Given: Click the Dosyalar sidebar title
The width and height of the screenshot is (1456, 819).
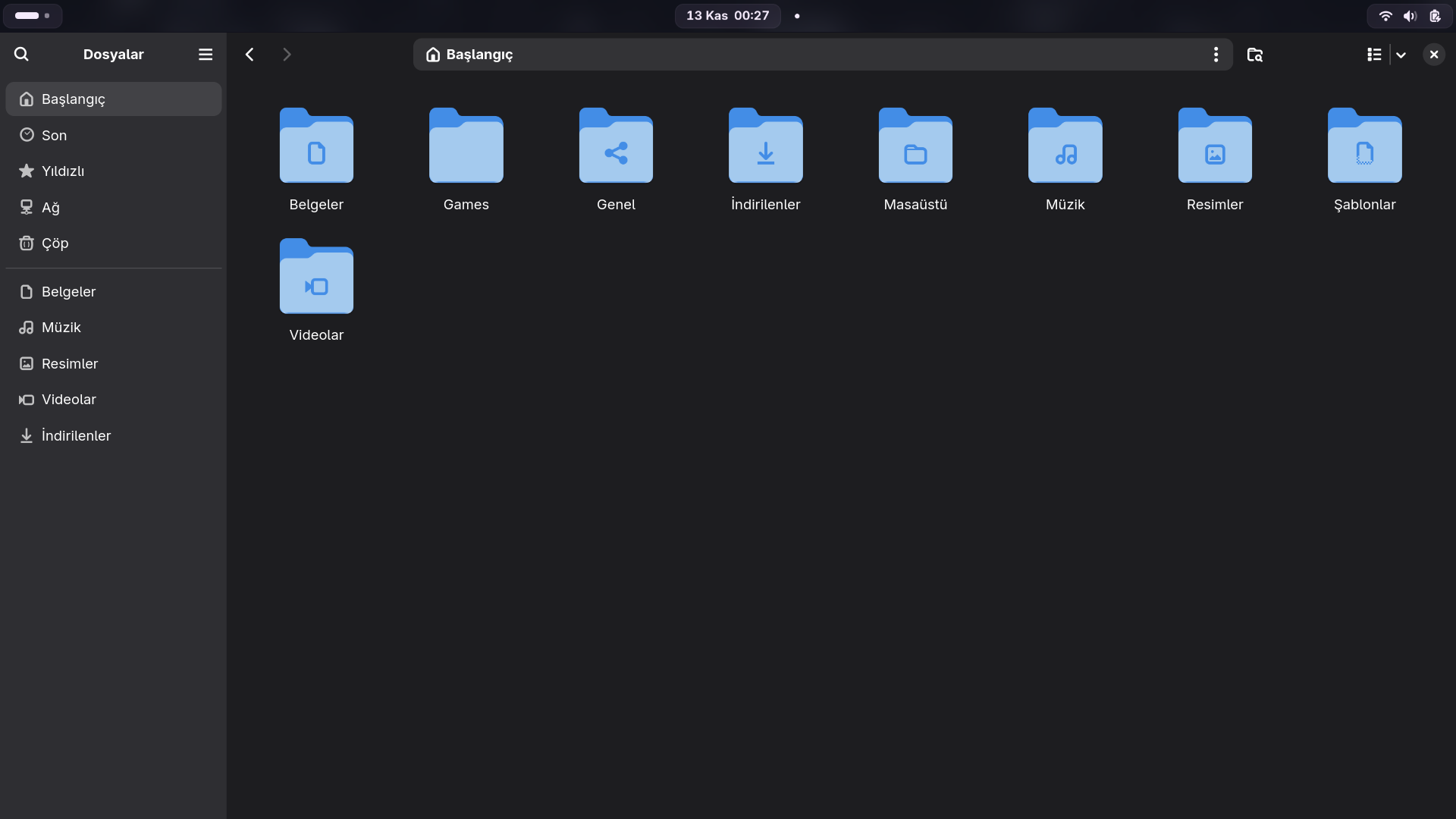Looking at the screenshot, I should pos(114,55).
